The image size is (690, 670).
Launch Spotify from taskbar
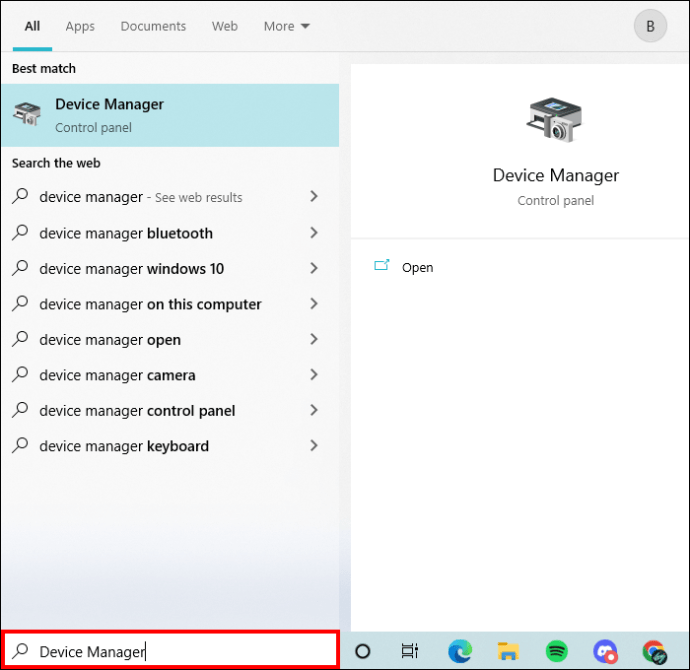pyautogui.click(x=557, y=651)
